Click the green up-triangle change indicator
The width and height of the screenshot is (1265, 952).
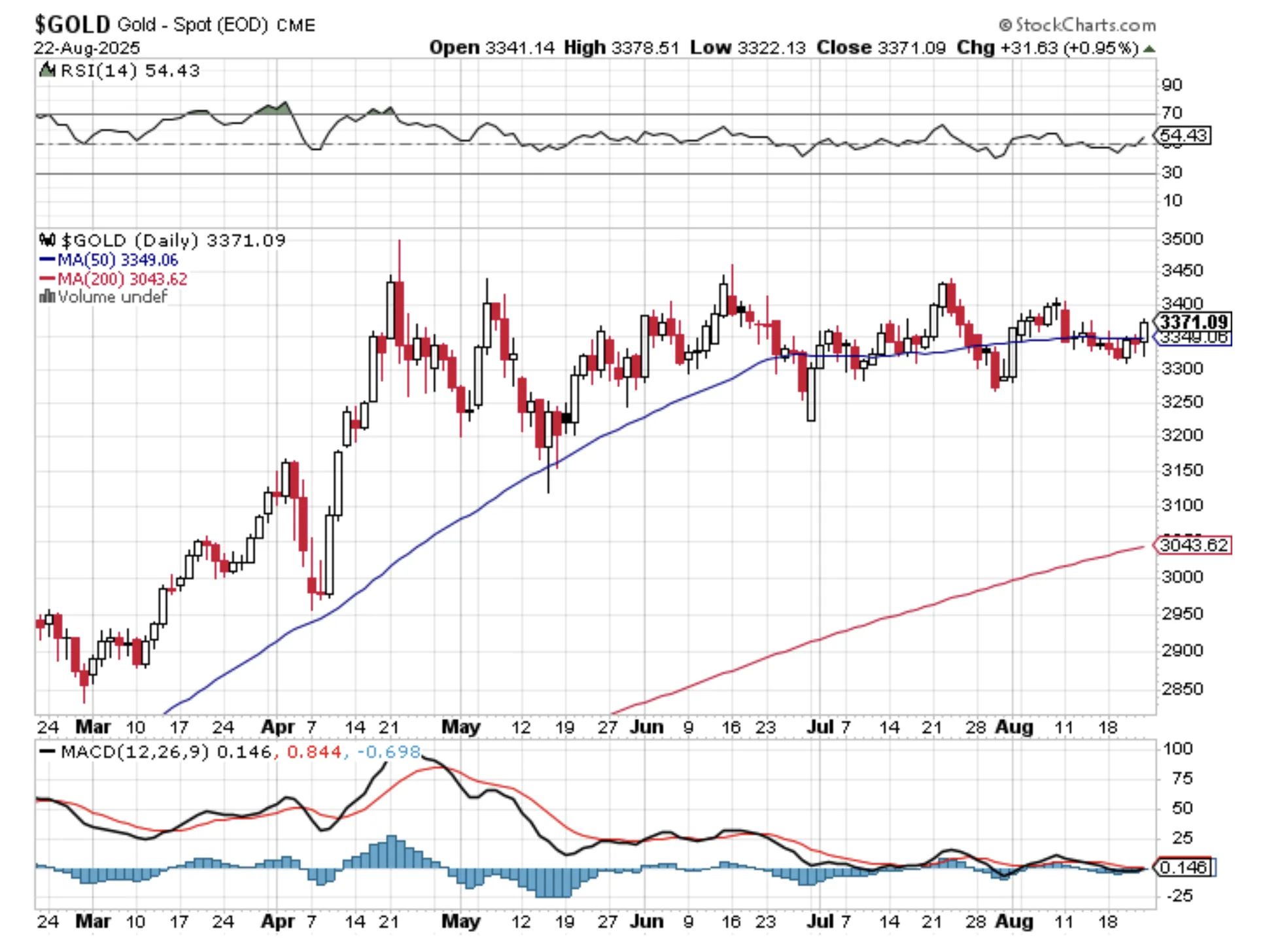(x=1149, y=48)
